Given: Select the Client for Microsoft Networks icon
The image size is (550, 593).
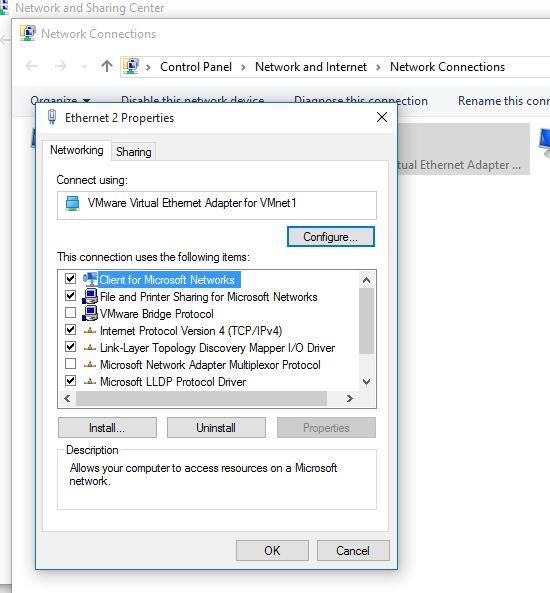Looking at the screenshot, I should pyautogui.click(x=90, y=279).
